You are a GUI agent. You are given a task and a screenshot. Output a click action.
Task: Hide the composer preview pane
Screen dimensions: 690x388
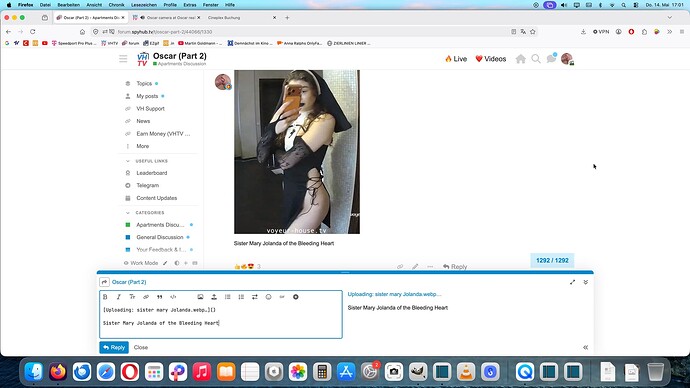(x=586, y=348)
